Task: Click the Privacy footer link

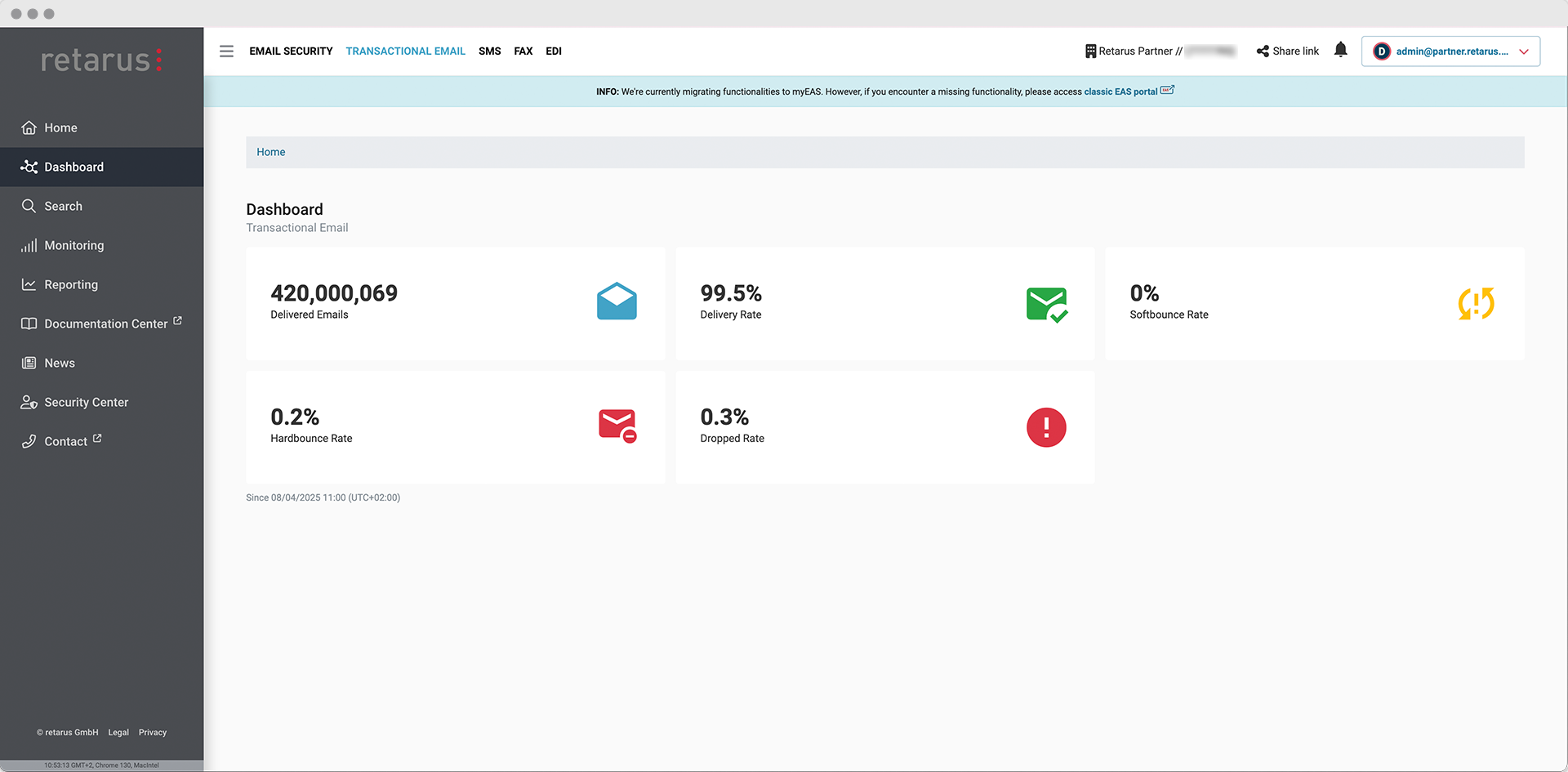Action: 153,733
